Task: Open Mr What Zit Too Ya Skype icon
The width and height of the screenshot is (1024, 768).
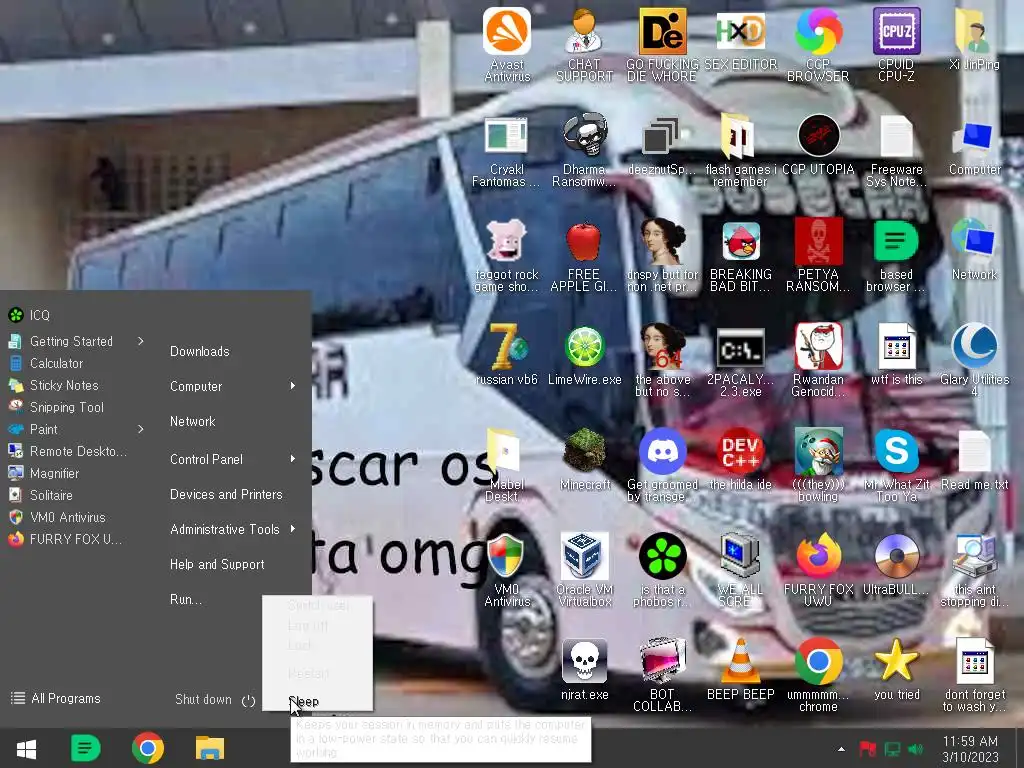Action: 896,465
